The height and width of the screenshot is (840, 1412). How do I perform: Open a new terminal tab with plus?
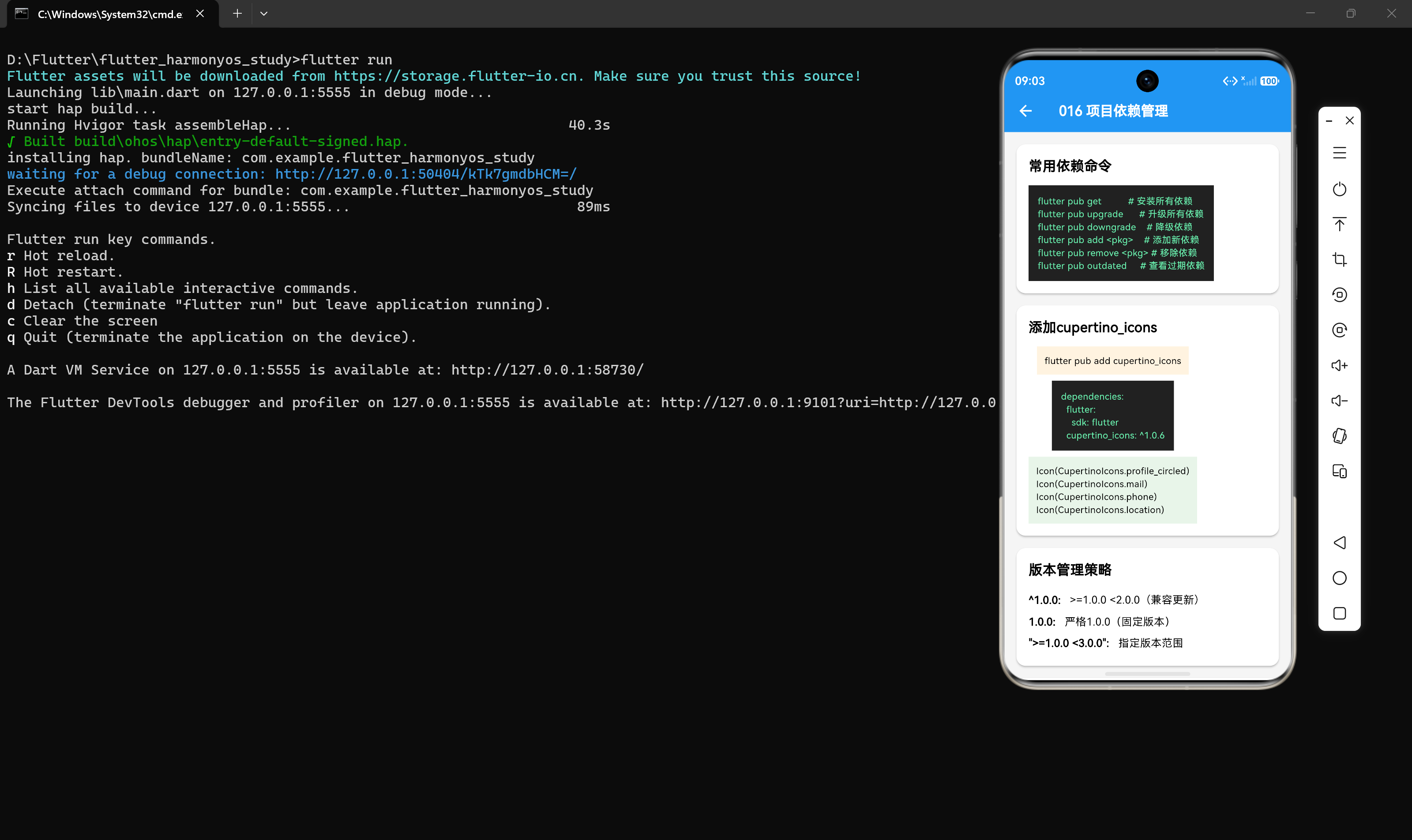(x=237, y=14)
